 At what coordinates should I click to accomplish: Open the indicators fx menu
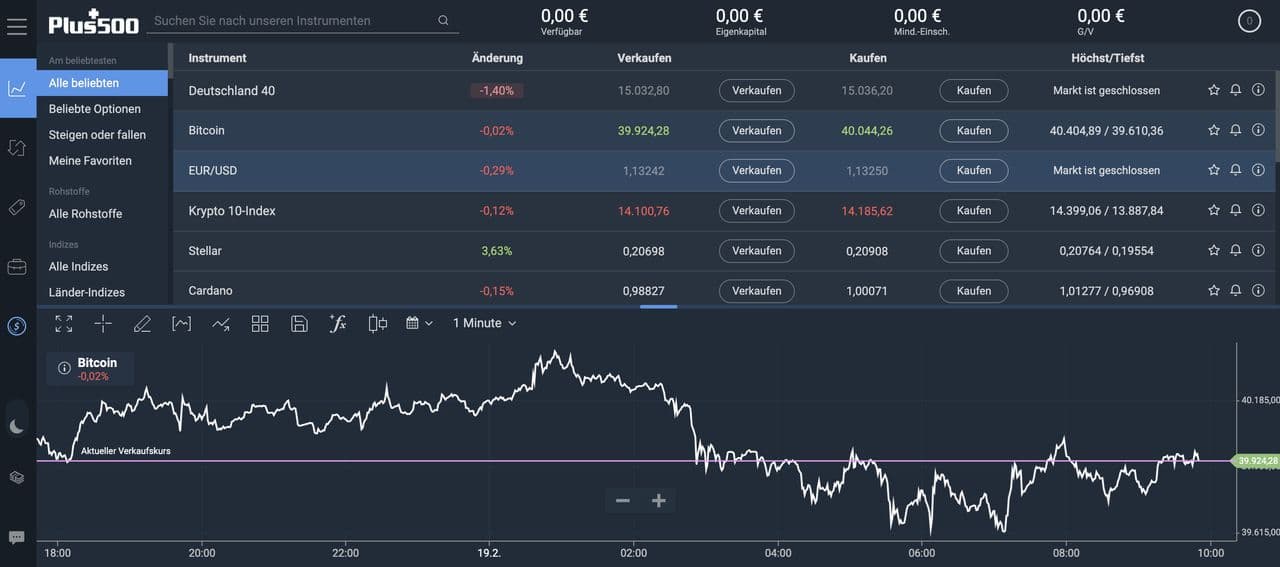point(338,323)
